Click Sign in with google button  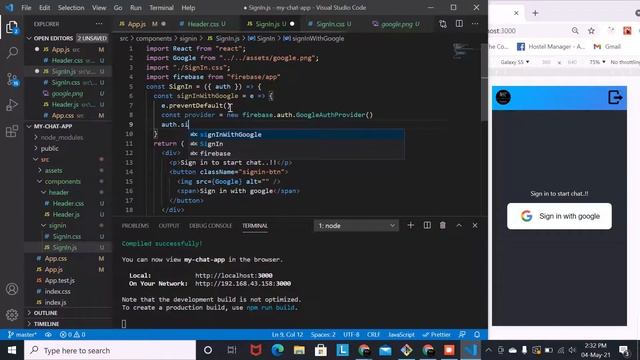point(559,216)
